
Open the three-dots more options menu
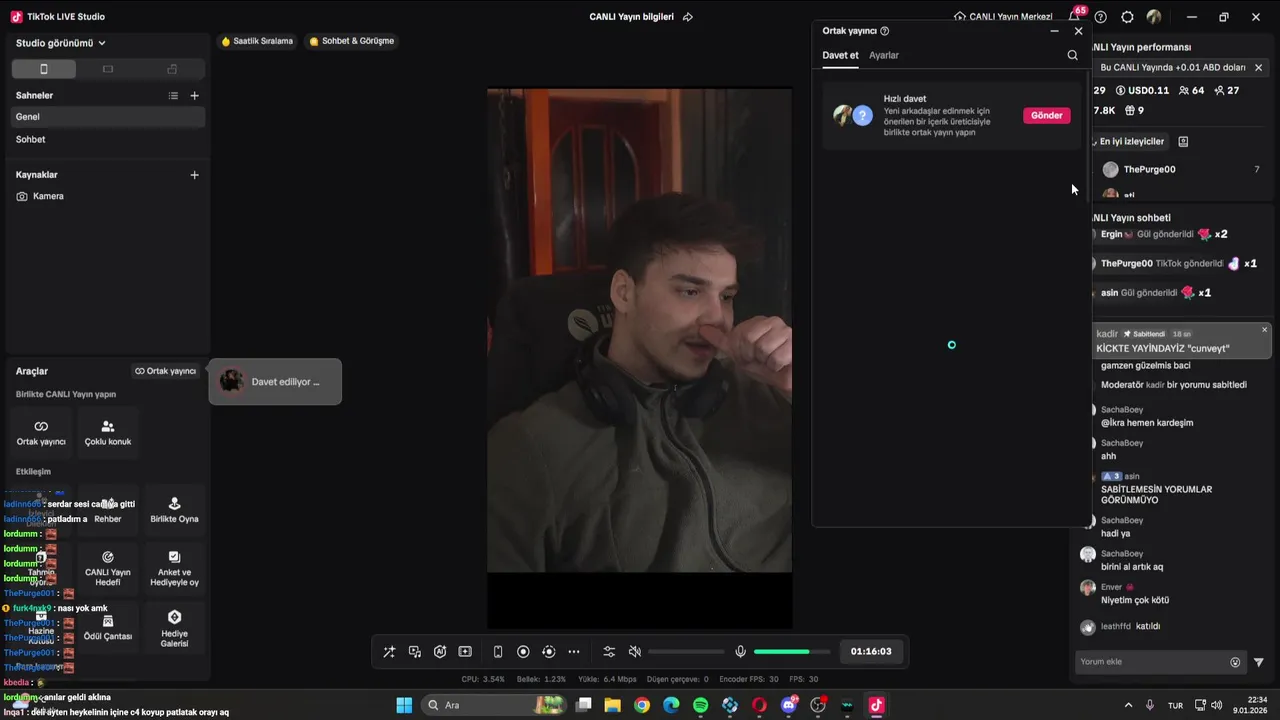point(574,652)
